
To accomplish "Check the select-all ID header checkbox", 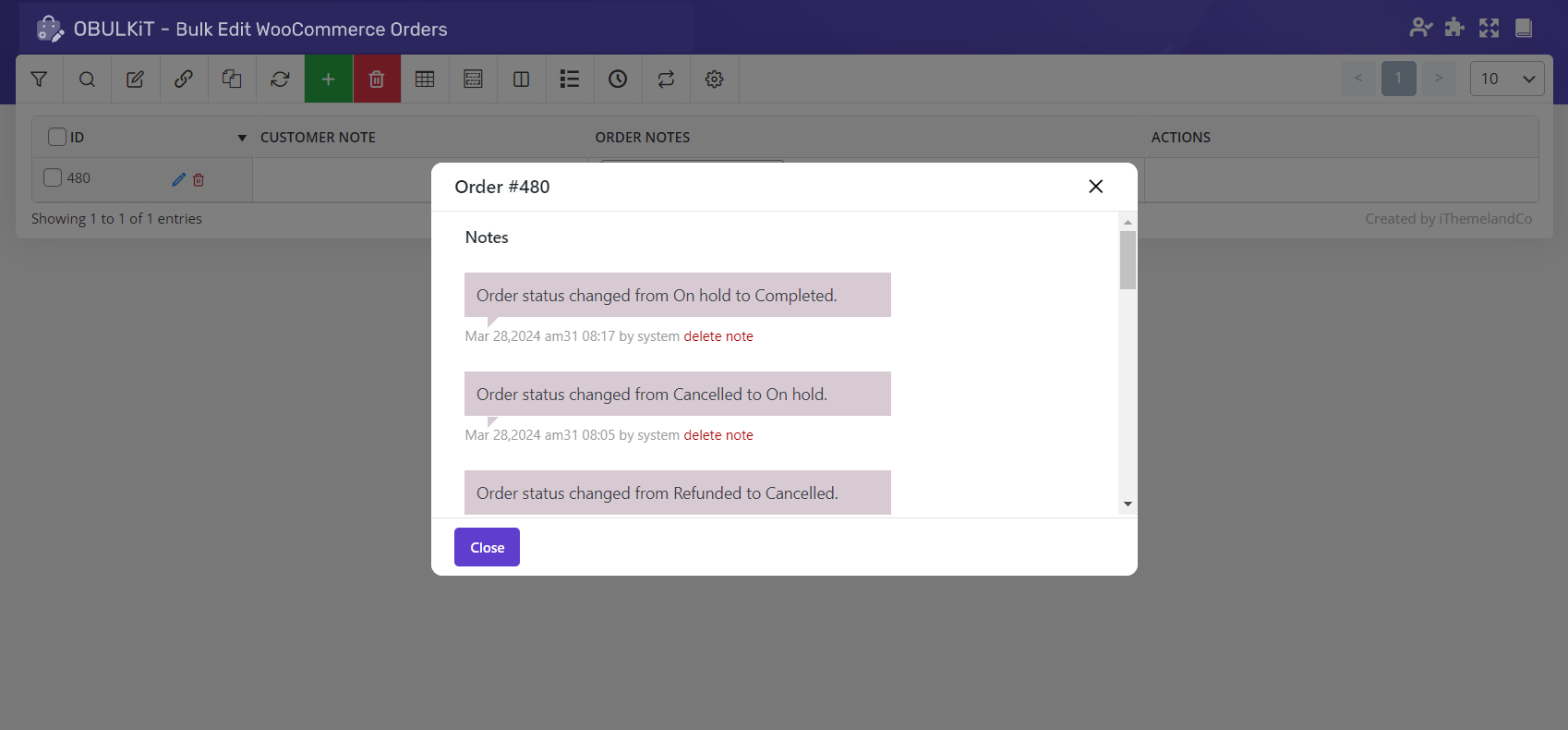I will (x=57, y=137).
